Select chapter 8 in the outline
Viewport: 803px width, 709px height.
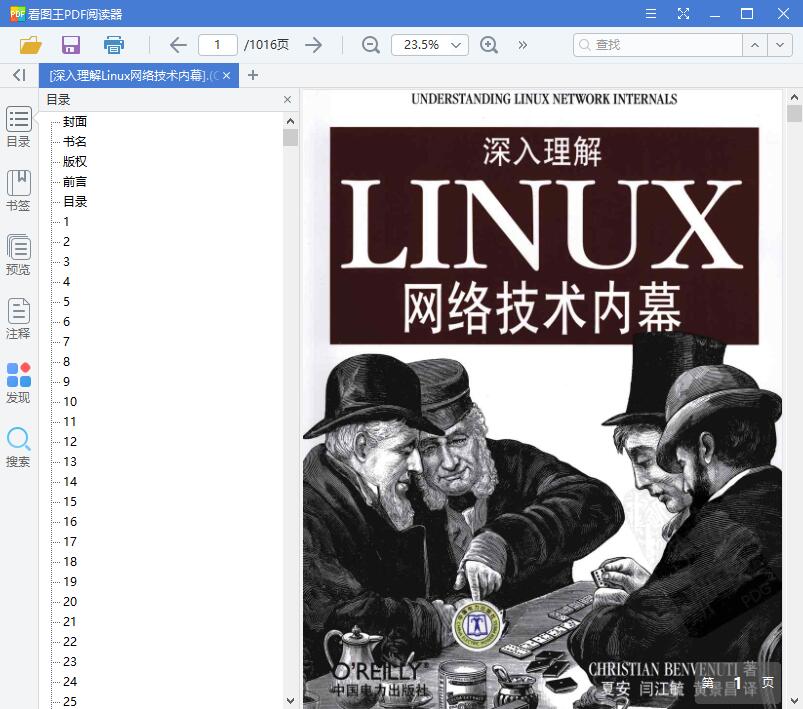67,361
